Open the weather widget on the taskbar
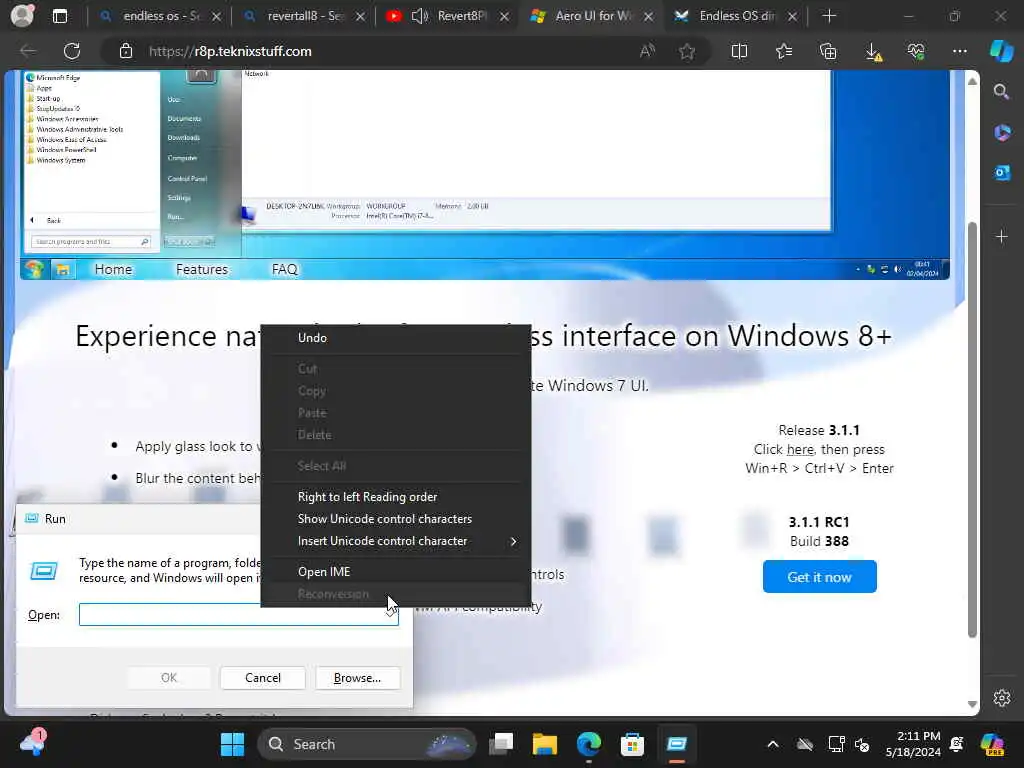This screenshot has width=1024, height=768. click(33, 743)
